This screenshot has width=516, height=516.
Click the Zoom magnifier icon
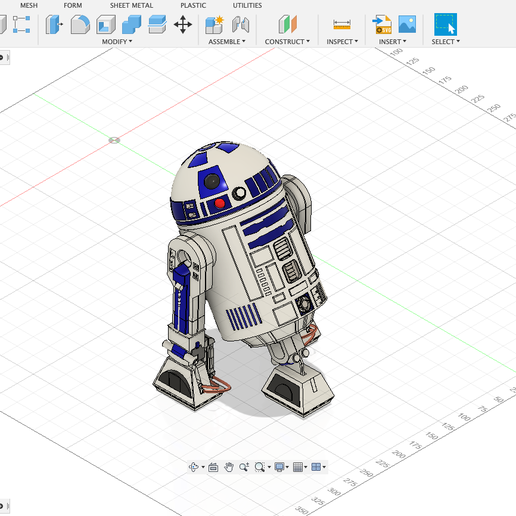(x=244, y=467)
